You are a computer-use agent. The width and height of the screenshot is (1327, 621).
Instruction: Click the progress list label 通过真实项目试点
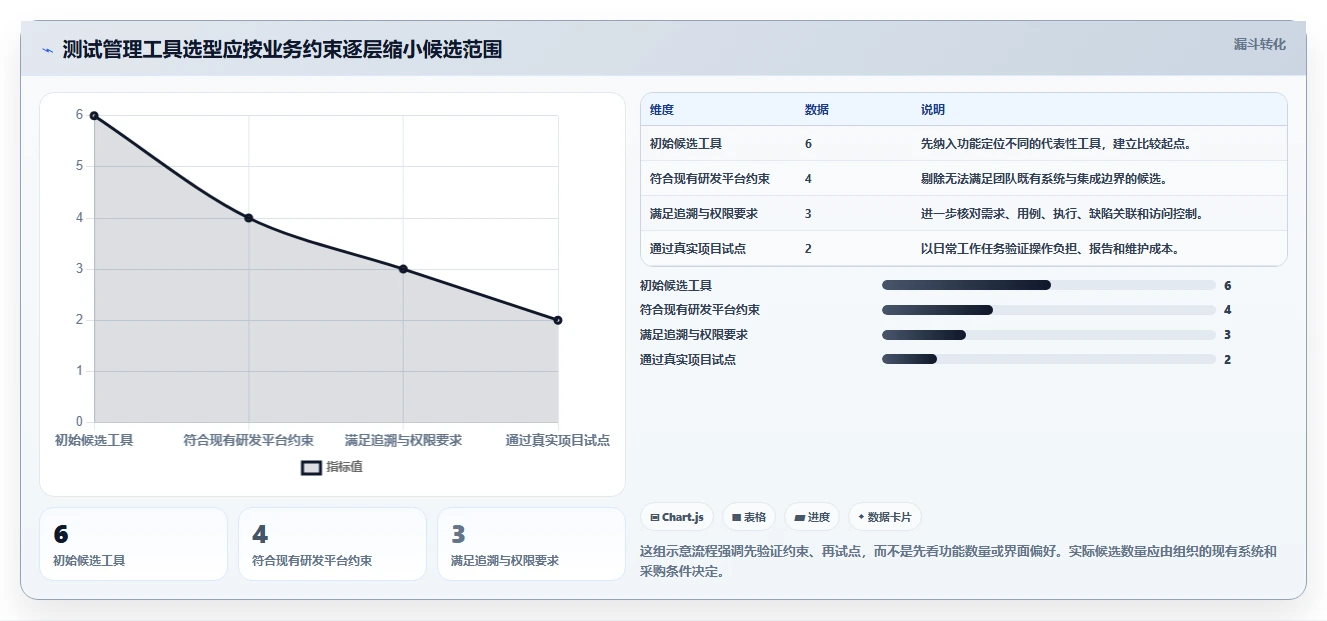[x=688, y=360]
